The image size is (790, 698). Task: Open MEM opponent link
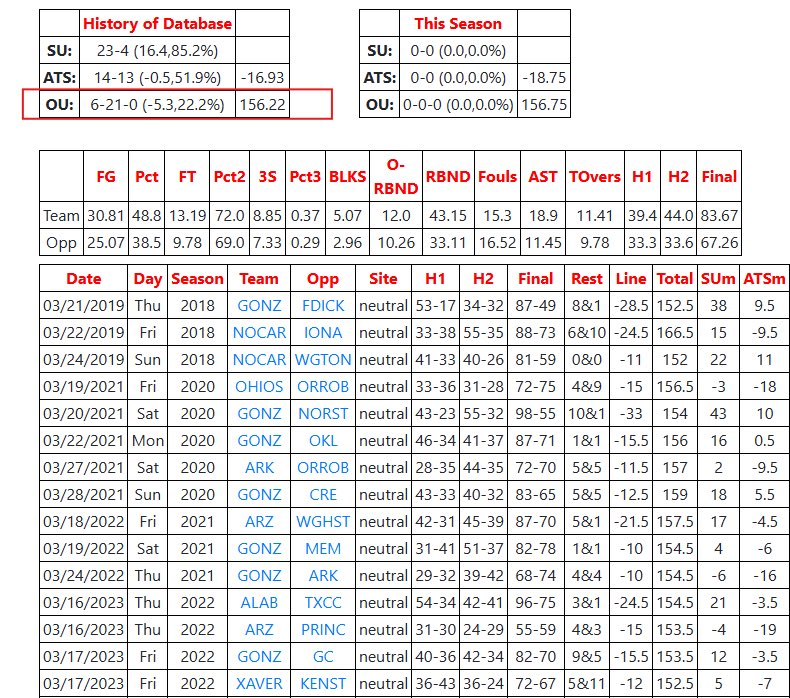pos(323,548)
